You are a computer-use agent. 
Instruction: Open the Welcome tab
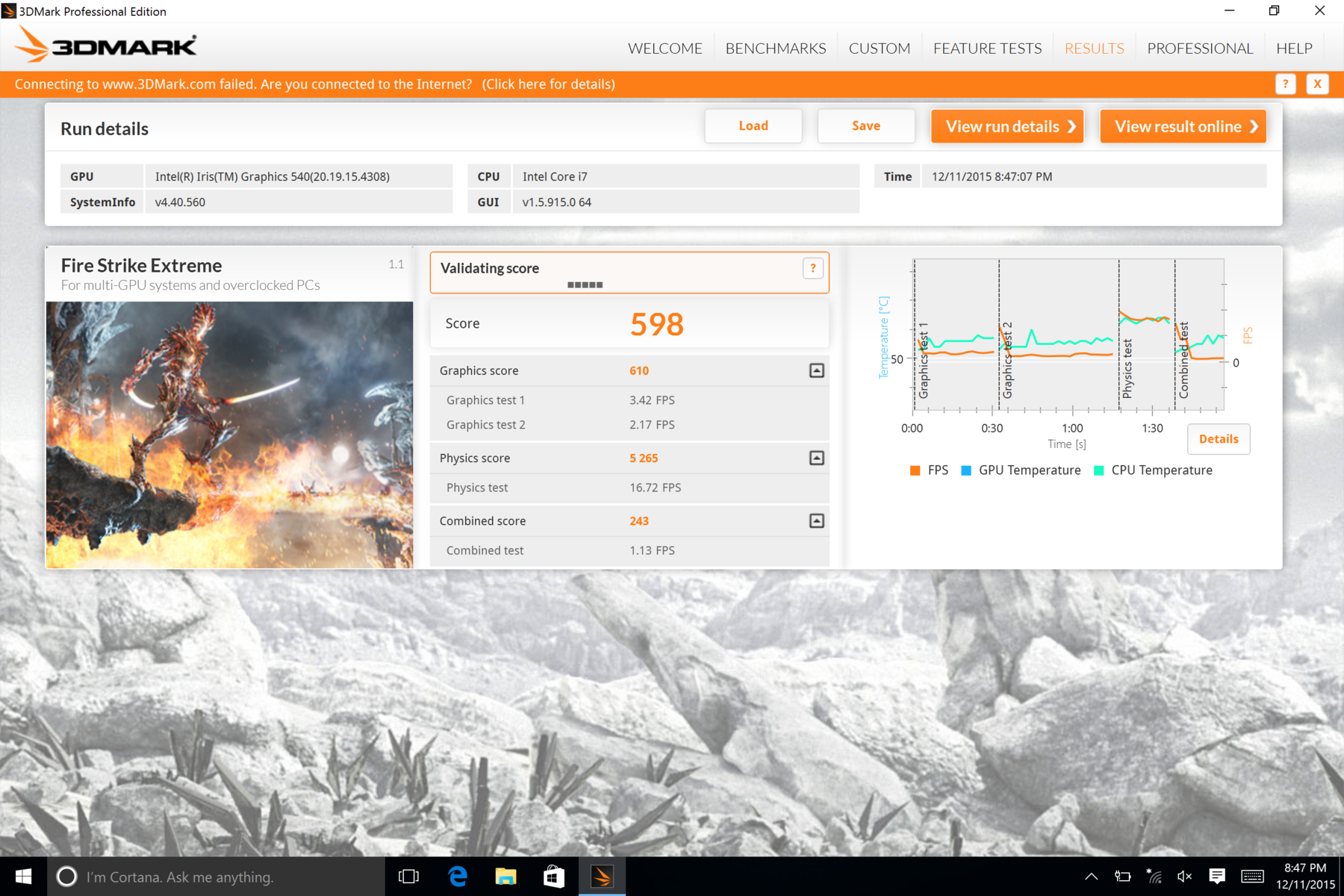(665, 49)
